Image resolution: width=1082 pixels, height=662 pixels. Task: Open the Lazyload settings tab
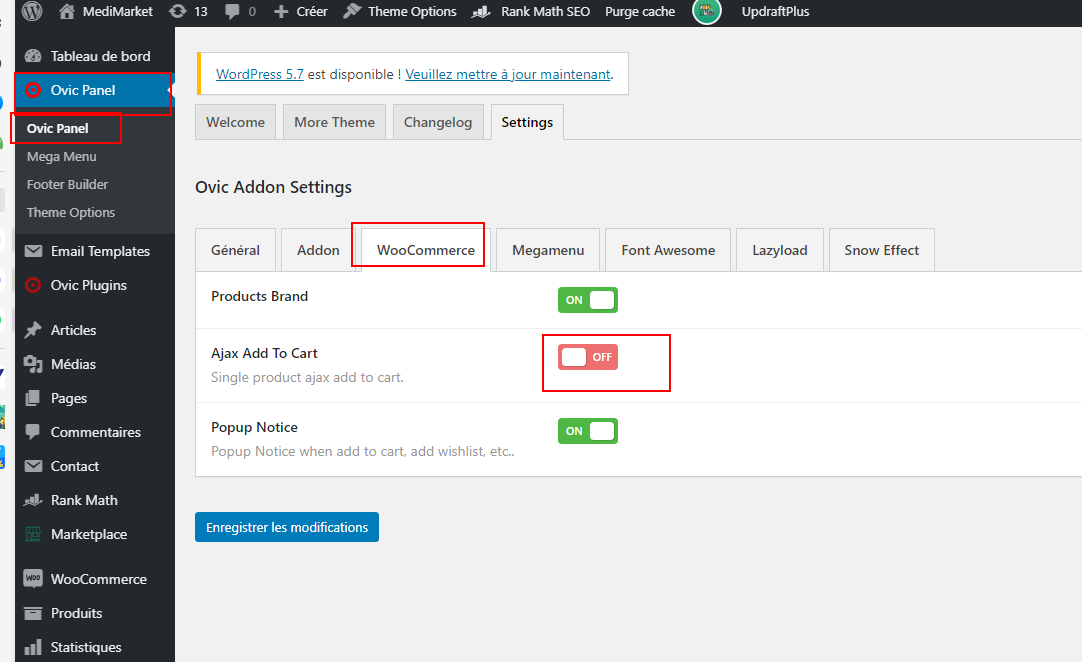point(780,250)
